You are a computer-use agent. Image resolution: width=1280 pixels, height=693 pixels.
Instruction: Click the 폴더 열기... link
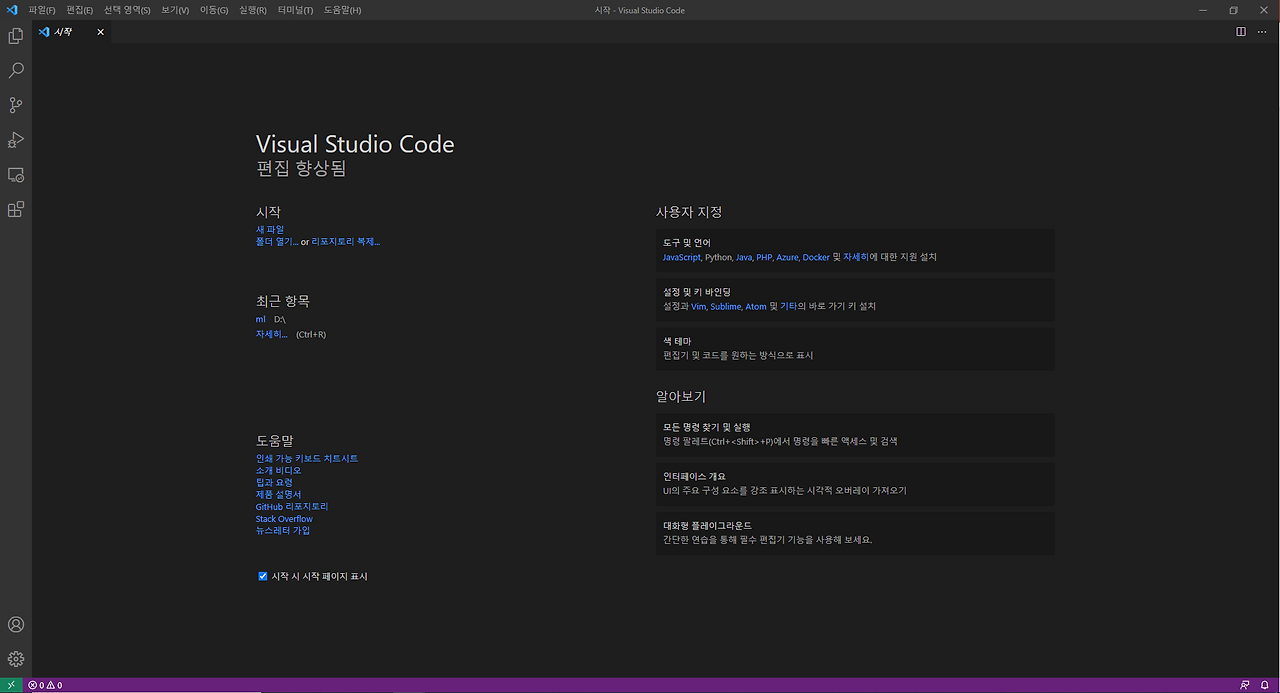tap(277, 241)
